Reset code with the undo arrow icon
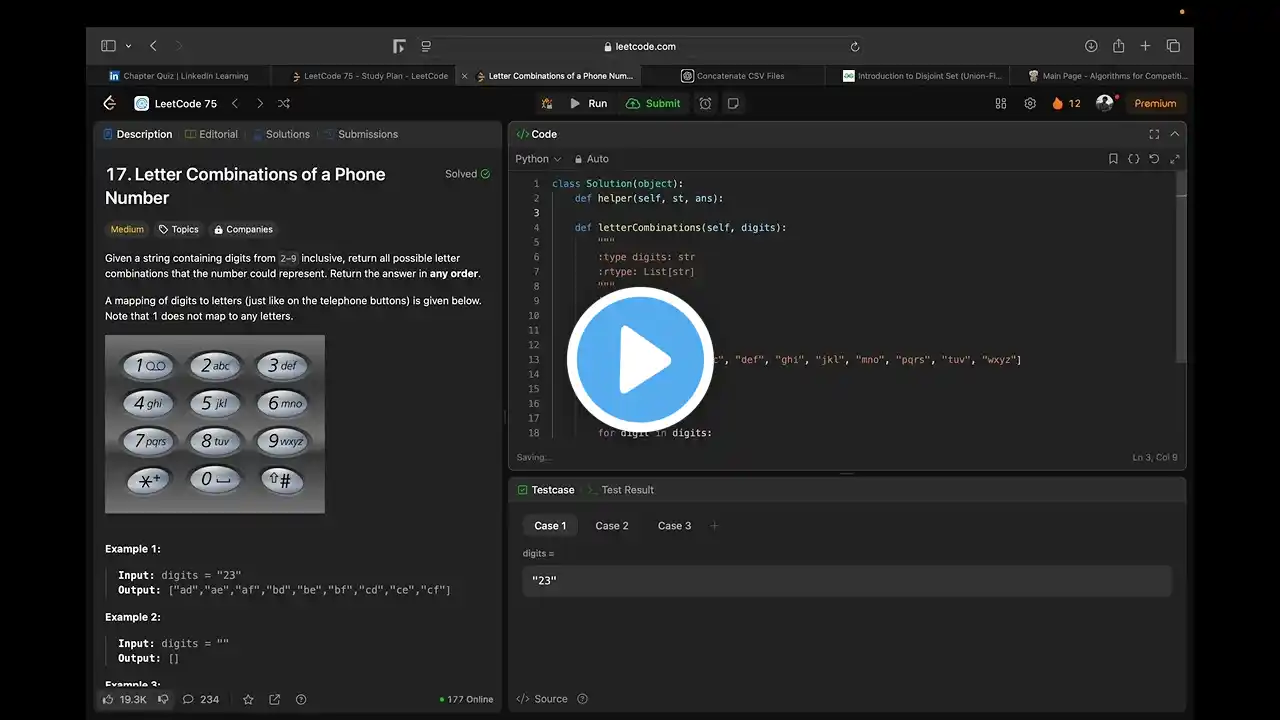The width and height of the screenshot is (1280, 720). click(1154, 159)
